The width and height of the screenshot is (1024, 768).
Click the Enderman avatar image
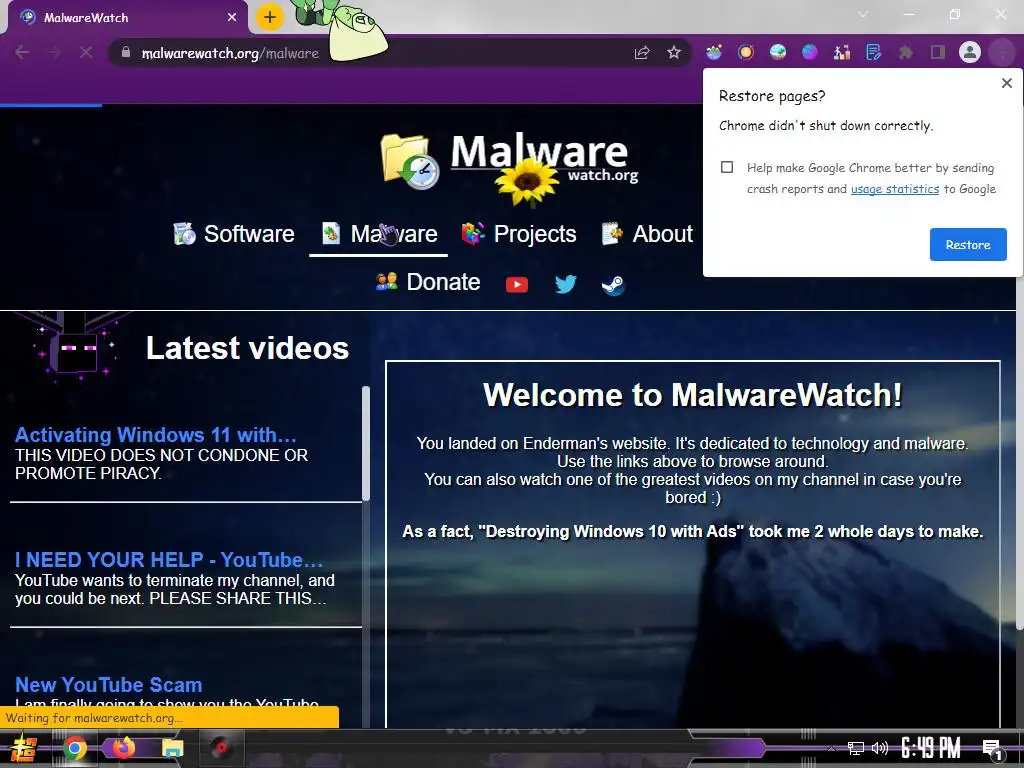tap(75, 347)
